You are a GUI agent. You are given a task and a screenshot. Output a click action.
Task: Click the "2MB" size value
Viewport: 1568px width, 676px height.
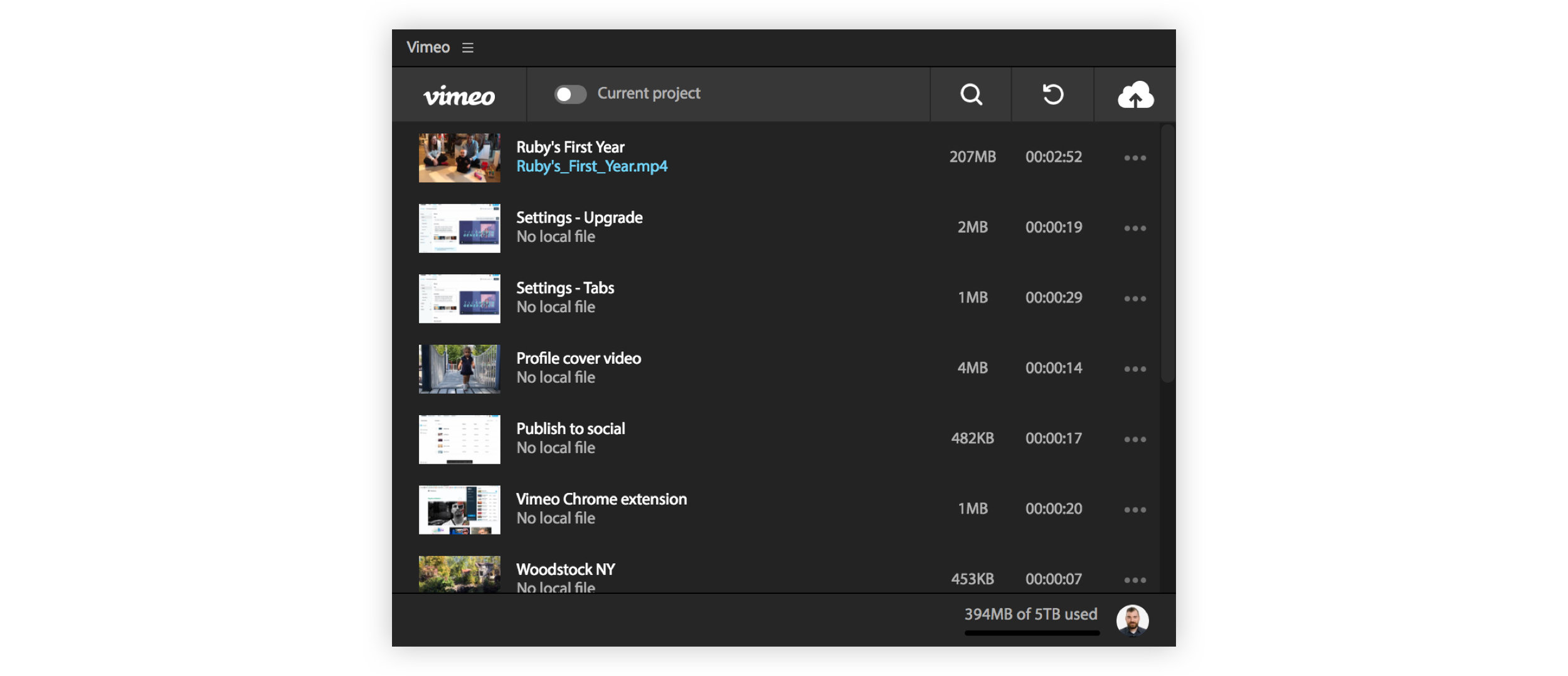972,227
